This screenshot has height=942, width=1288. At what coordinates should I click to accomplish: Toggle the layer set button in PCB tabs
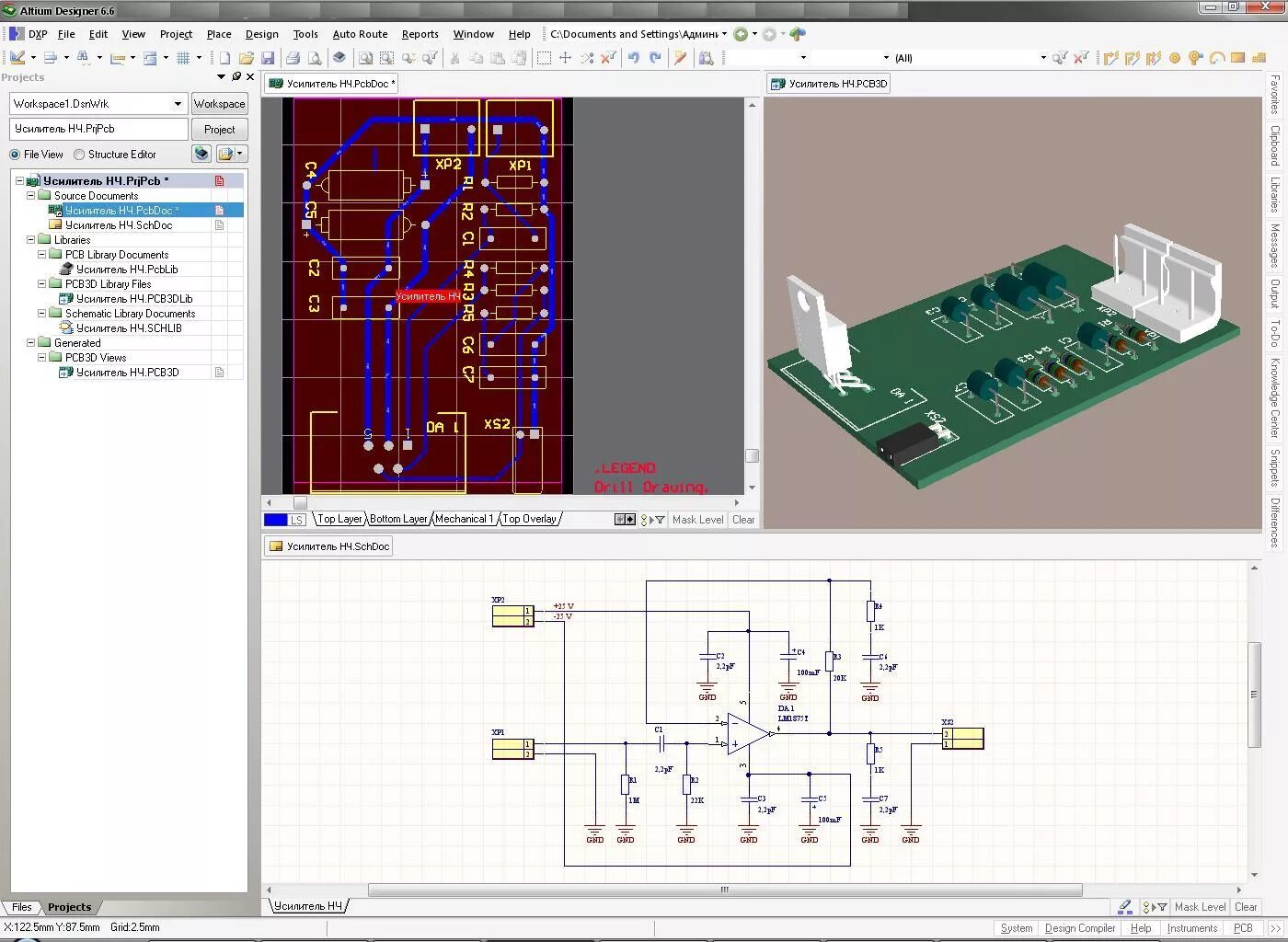pyautogui.click(x=296, y=520)
